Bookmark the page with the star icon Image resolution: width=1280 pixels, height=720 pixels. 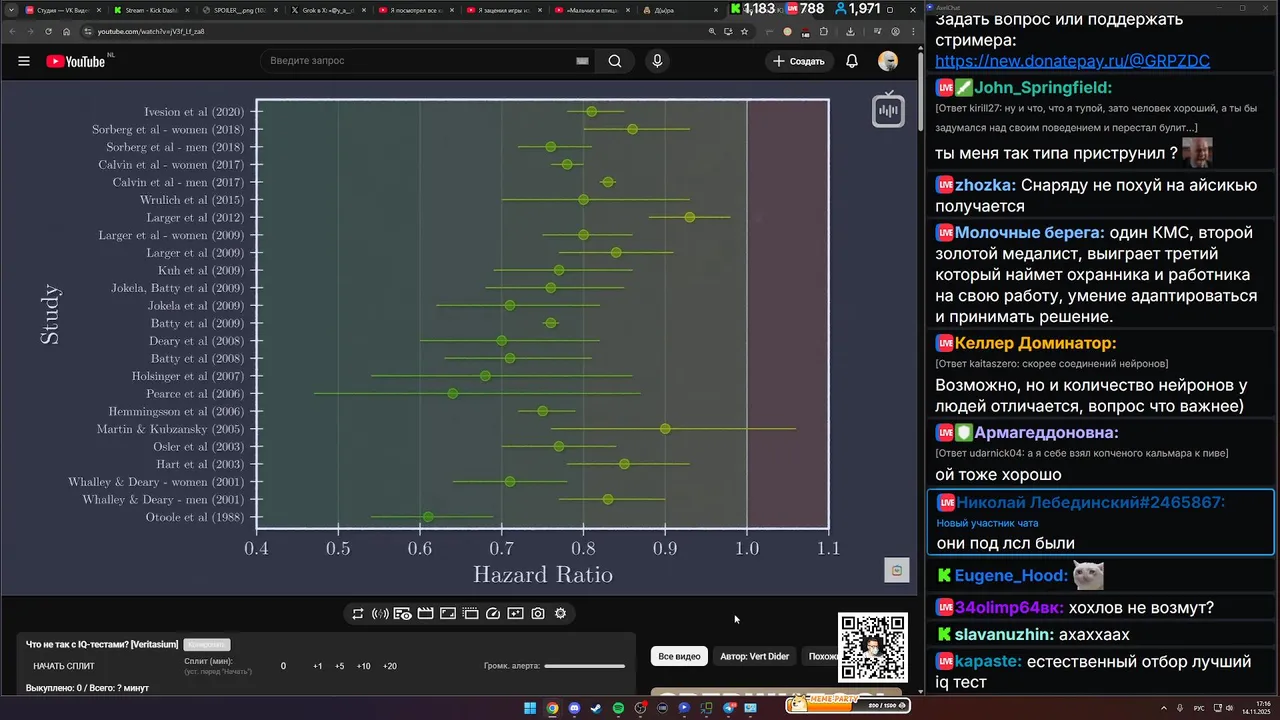click(x=745, y=31)
